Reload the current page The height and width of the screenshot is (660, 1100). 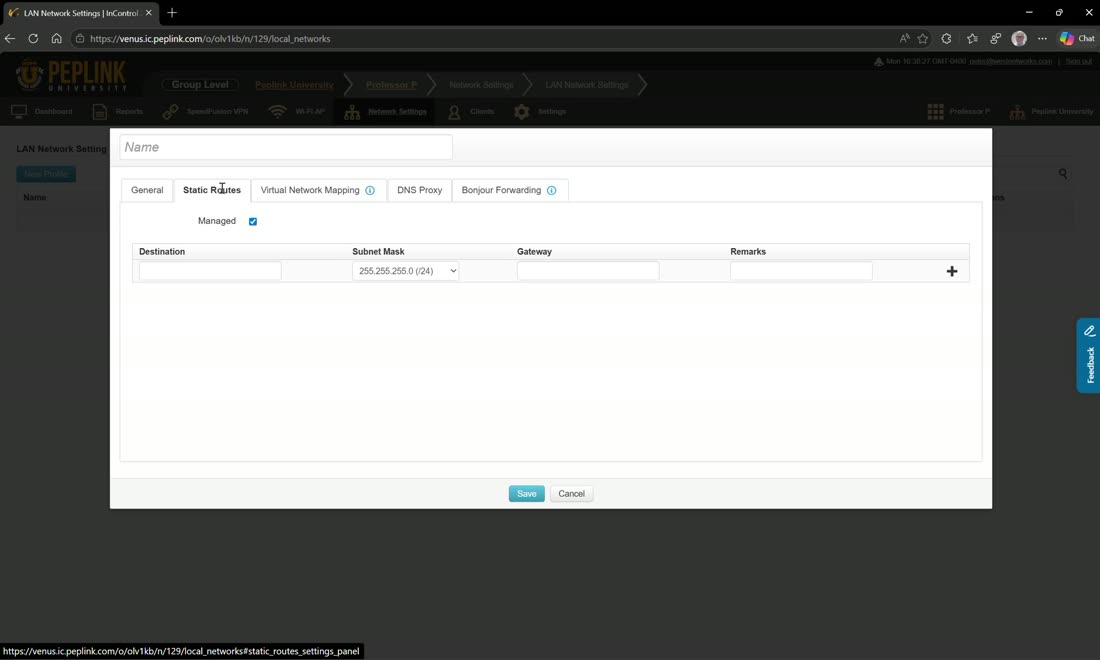tap(33, 39)
